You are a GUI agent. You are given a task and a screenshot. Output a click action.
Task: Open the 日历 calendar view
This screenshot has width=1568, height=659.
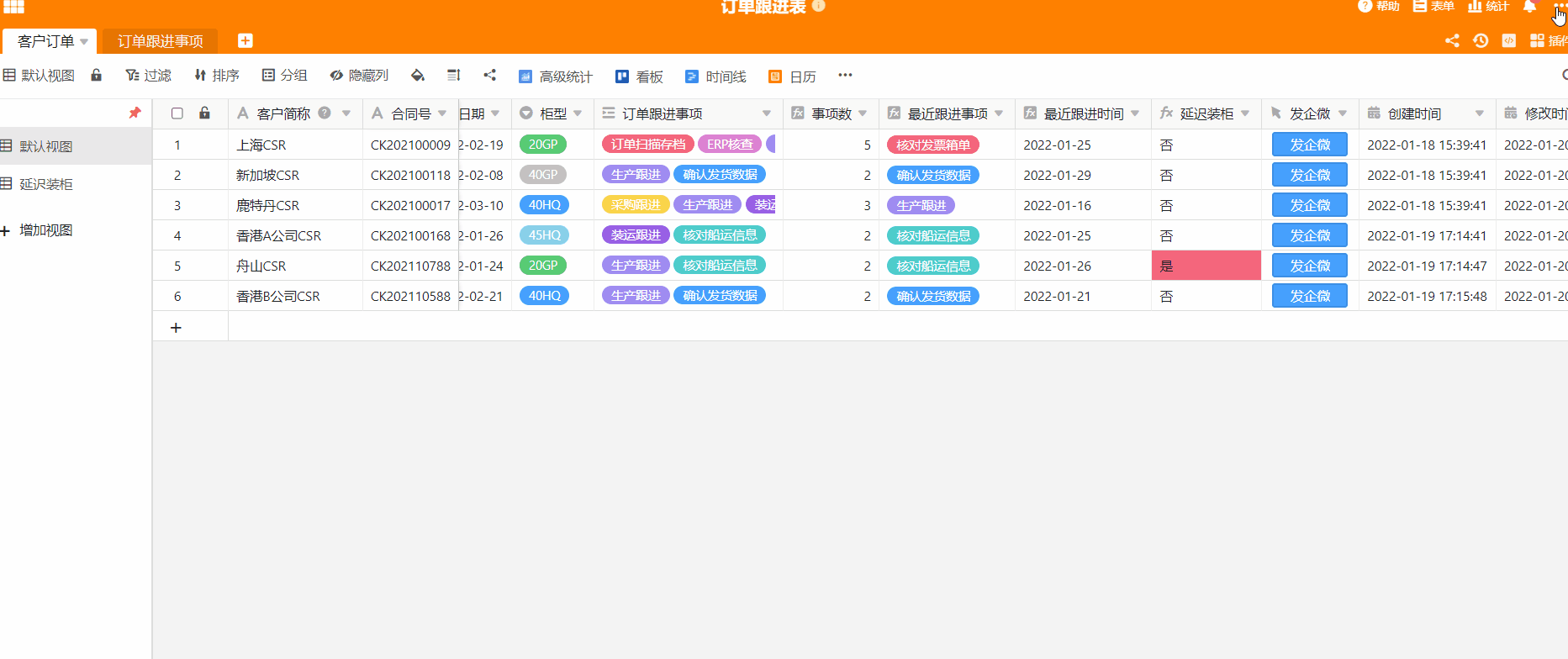point(793,76)
